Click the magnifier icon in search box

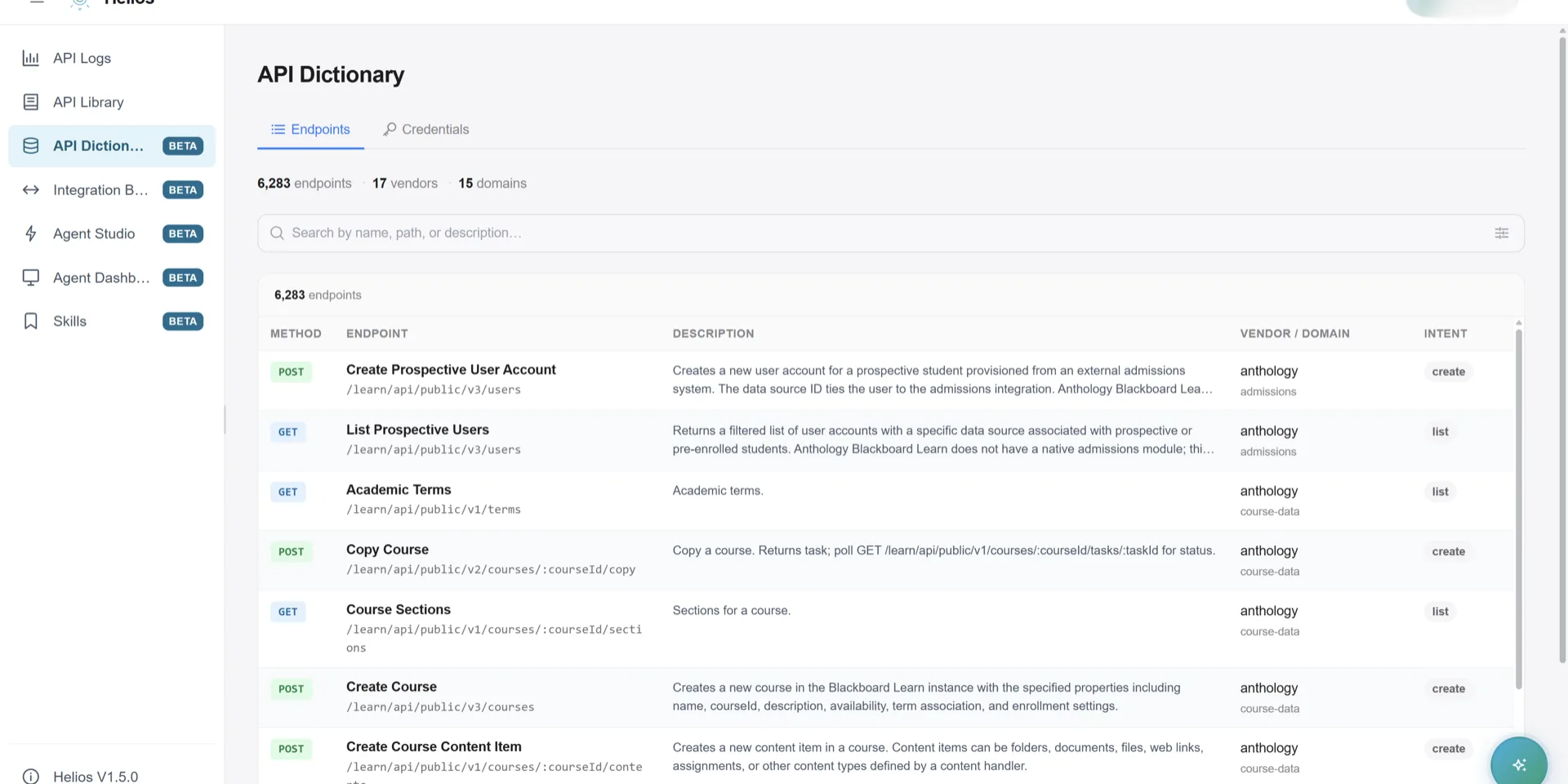(x=277, y=234)
